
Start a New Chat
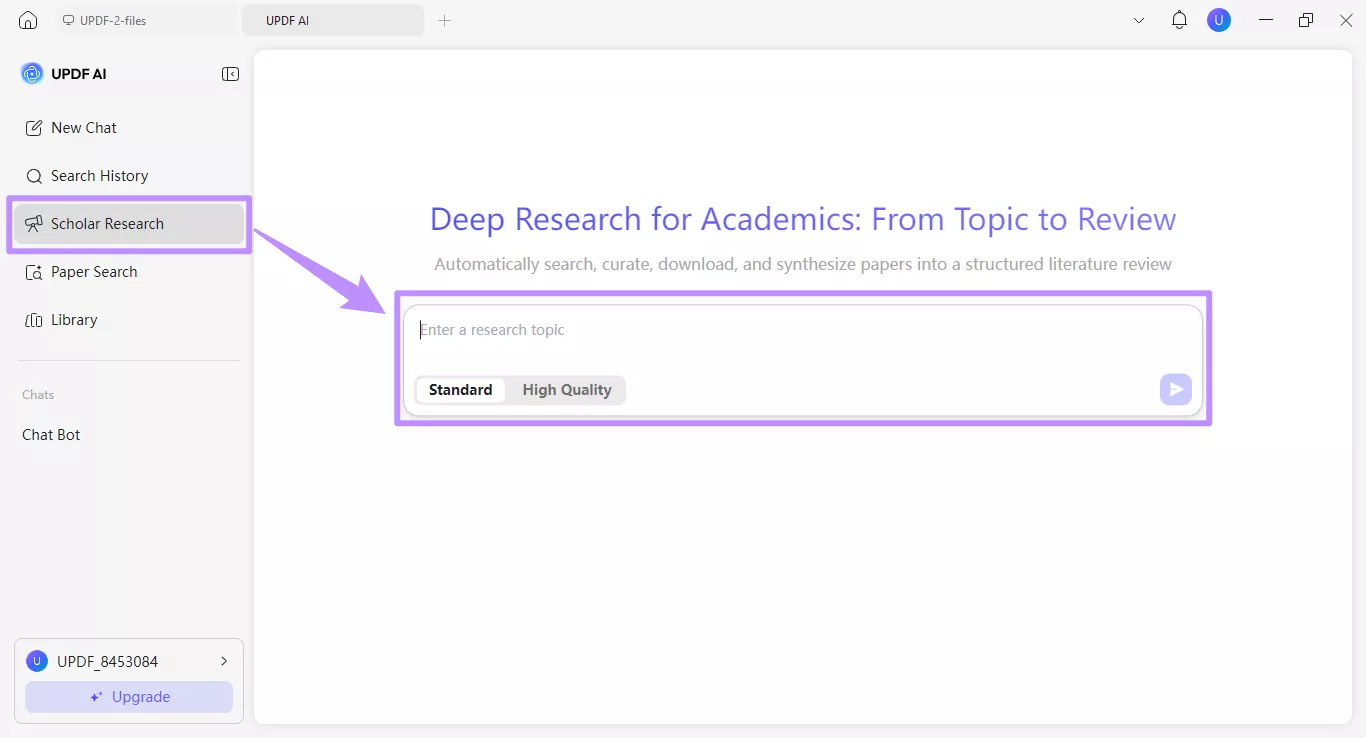coord(129,128)
